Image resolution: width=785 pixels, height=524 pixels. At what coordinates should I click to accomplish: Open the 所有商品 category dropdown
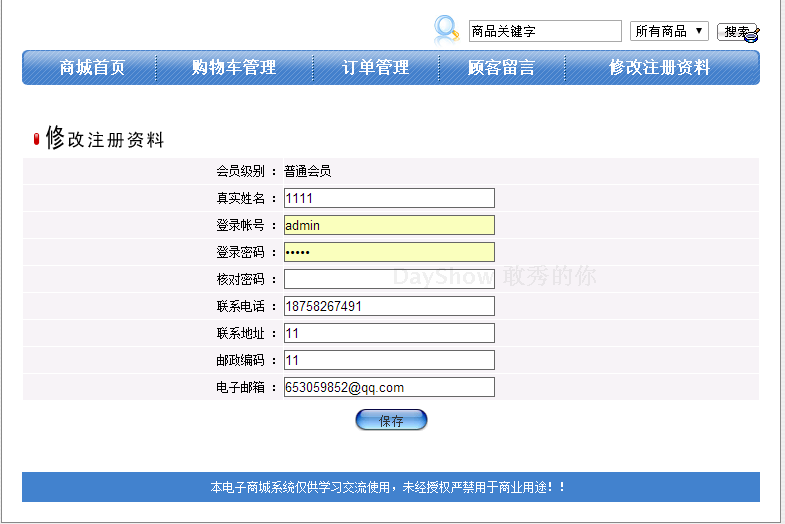click(669, 31)
